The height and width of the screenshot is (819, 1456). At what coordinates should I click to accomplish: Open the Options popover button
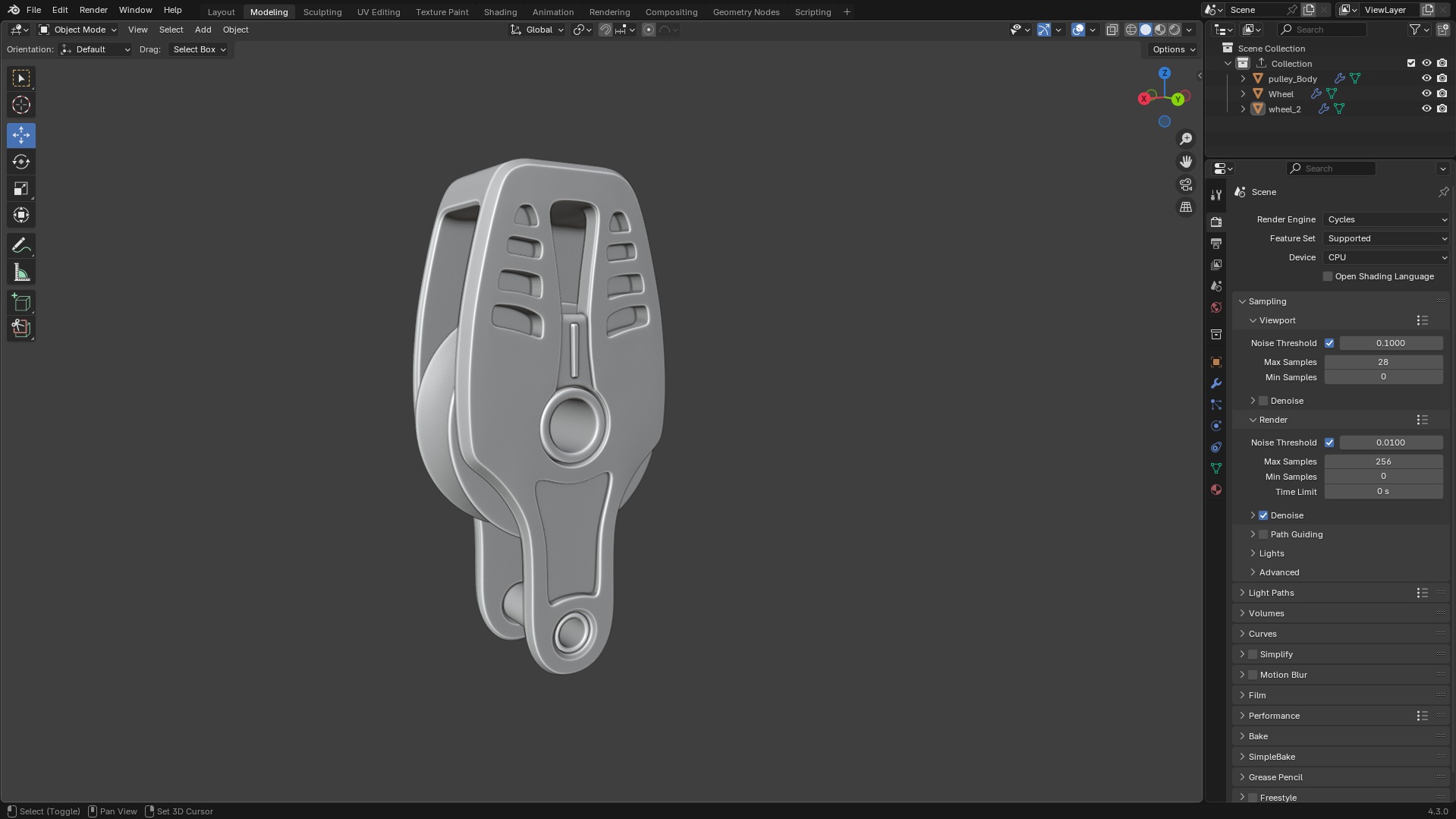1173,49
